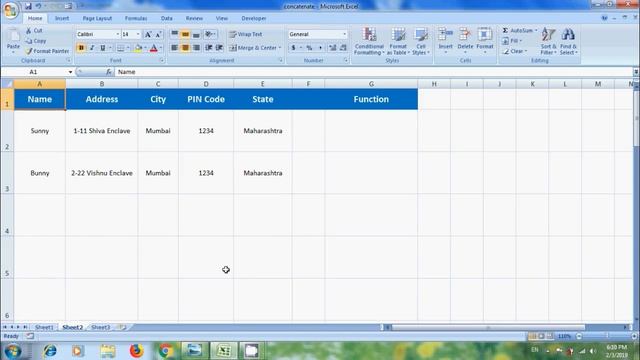The width and height of the screenshot is (640, 360).
Task: Apply the yellow fill color swatch
Action: [138, 48]
